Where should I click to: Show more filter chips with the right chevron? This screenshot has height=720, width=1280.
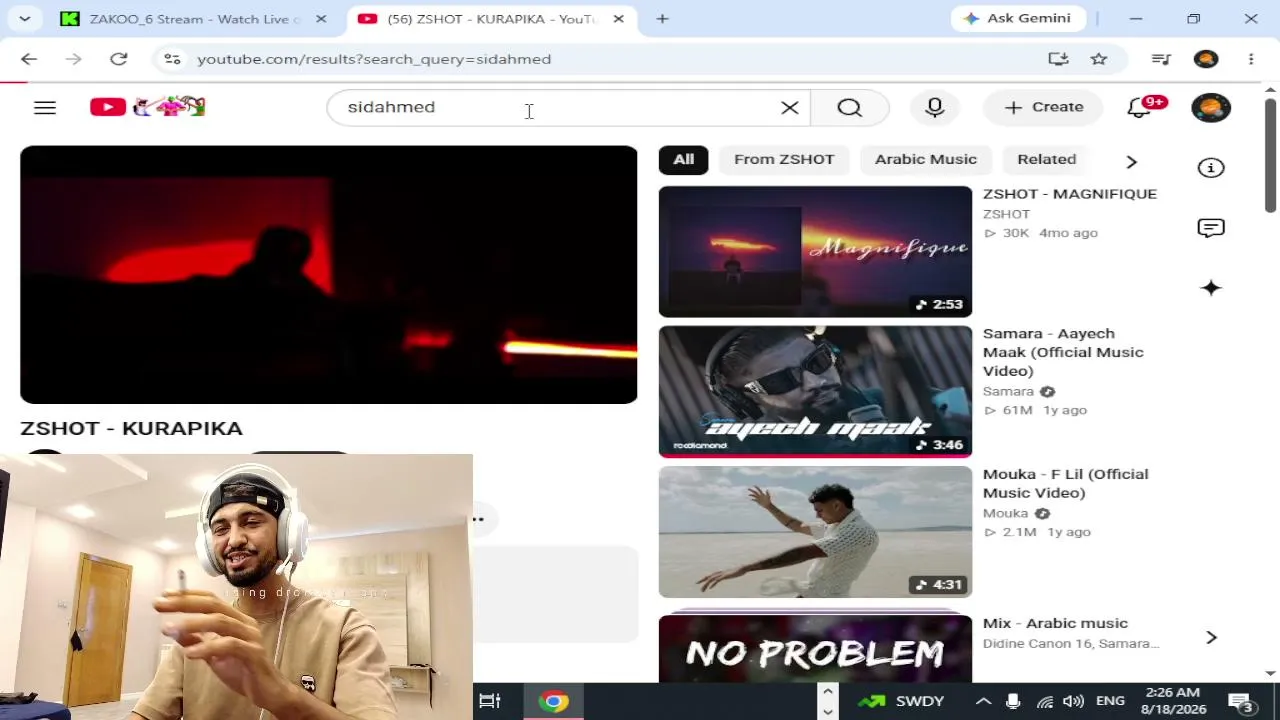(1131, 161)
